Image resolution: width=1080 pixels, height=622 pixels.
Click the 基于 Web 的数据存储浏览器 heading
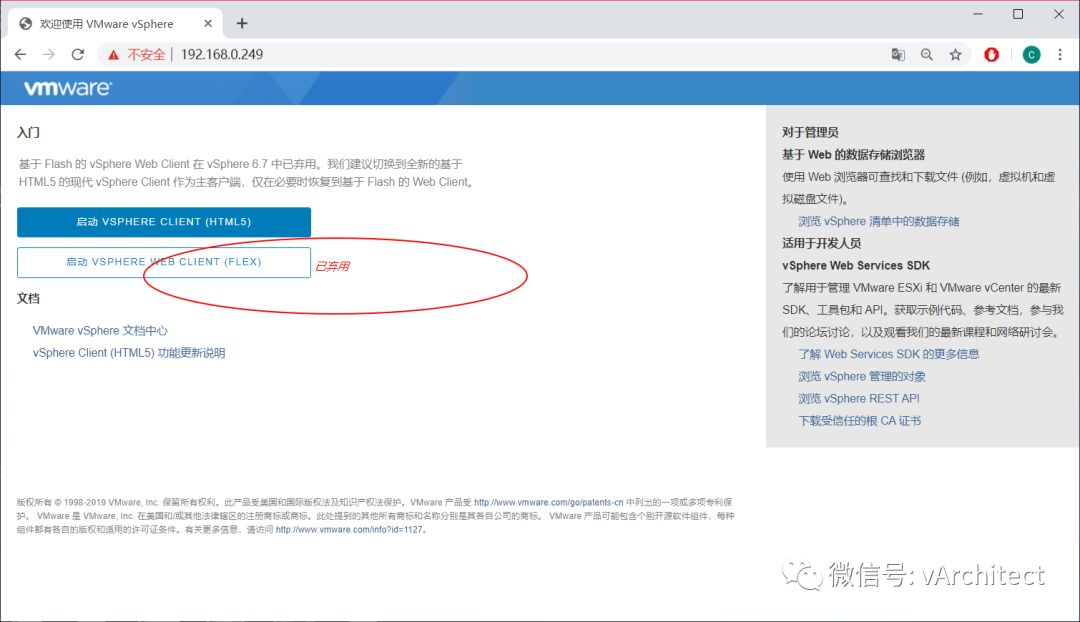point(853,154)
